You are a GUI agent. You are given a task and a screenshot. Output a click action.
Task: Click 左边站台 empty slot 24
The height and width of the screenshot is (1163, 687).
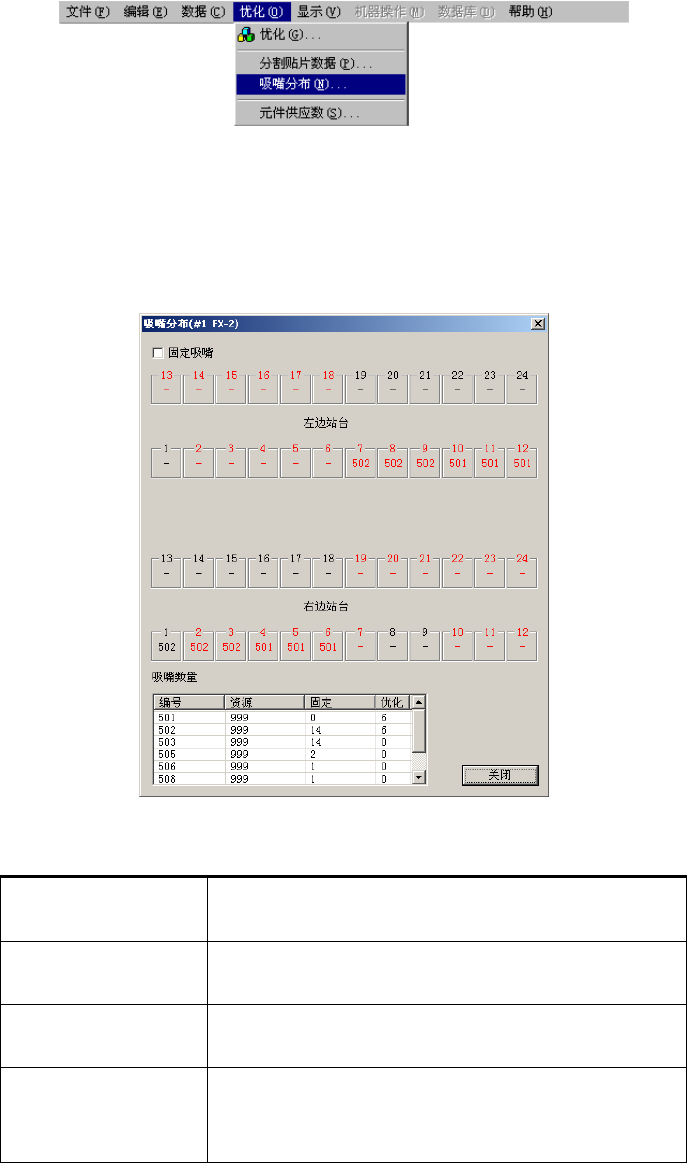click(522, 388)
